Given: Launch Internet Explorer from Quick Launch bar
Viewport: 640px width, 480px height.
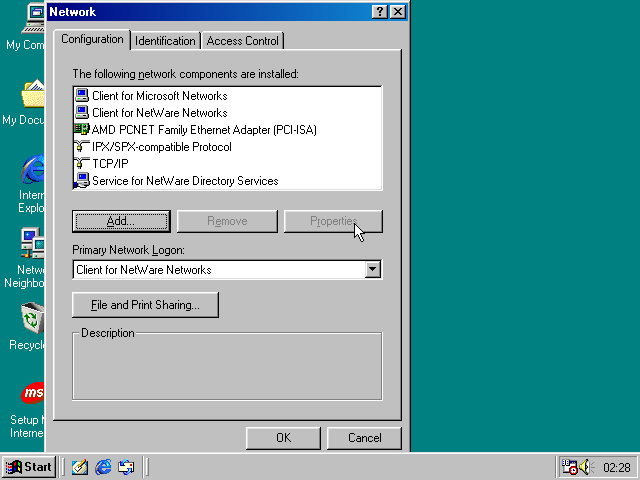Looking at the screenshot, I should [x=103, y=467].
